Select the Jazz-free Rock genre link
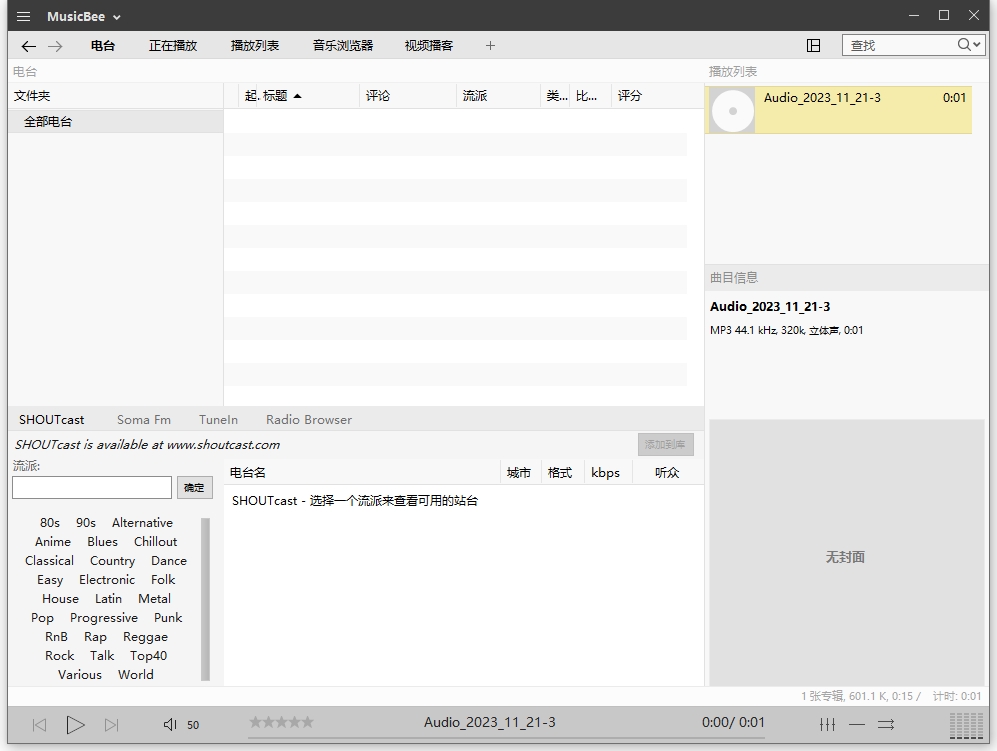 tap(59, 655)
